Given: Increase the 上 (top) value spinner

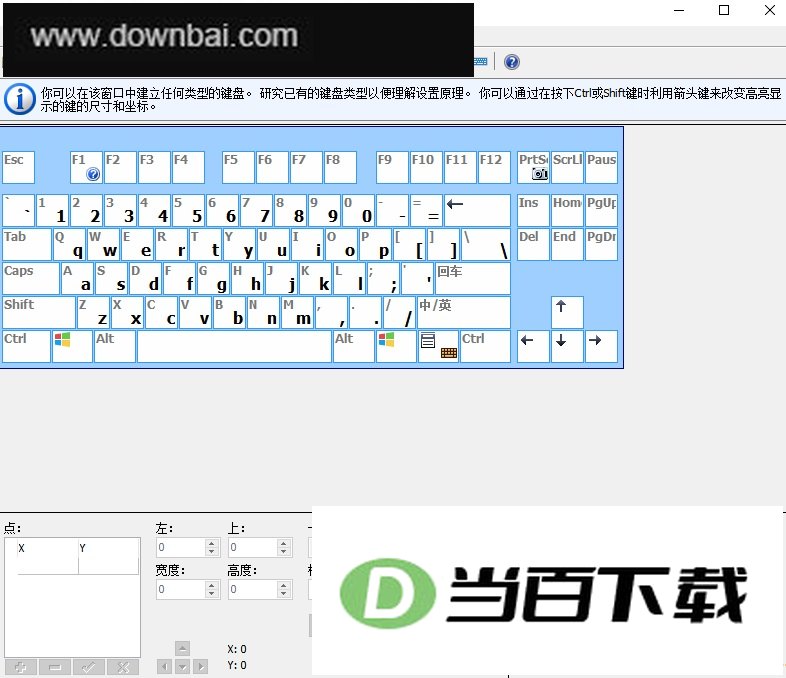Looking at the screenshot, I should pos(284,543).
